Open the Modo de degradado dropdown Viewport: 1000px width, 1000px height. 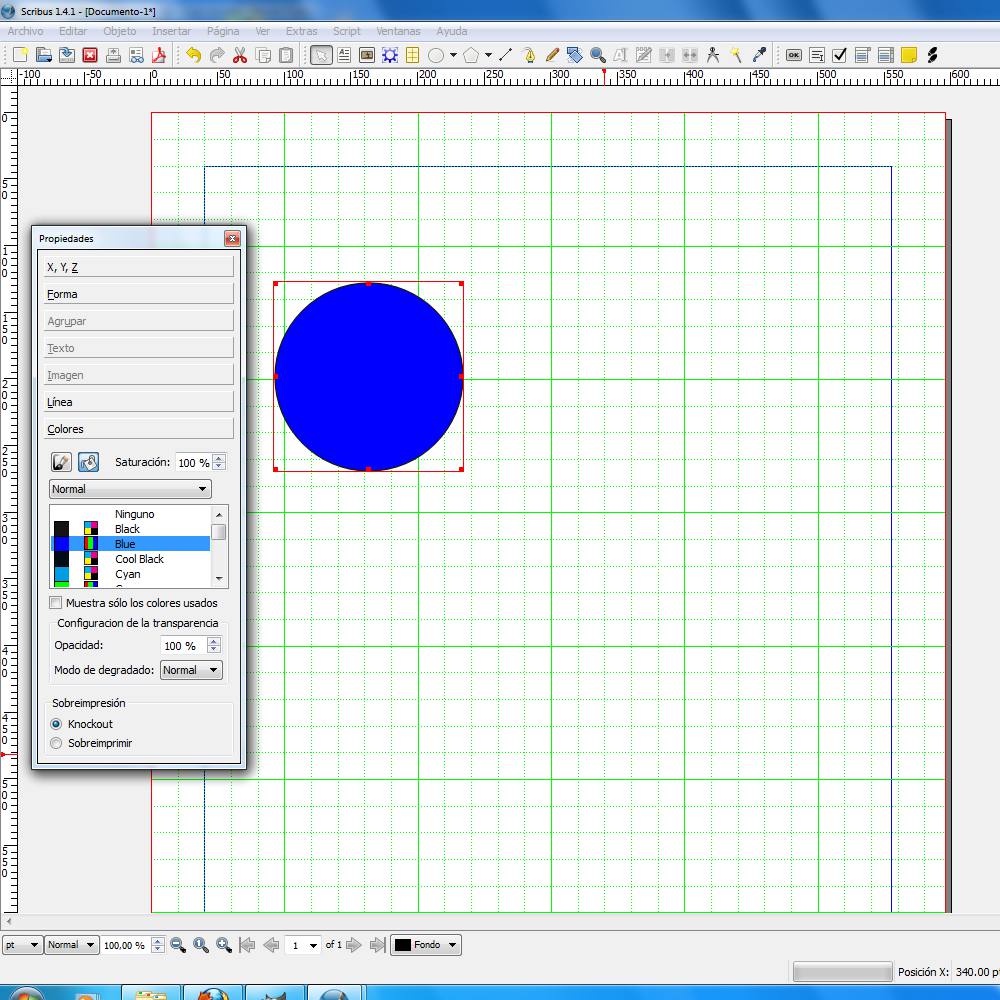[191, 670]
